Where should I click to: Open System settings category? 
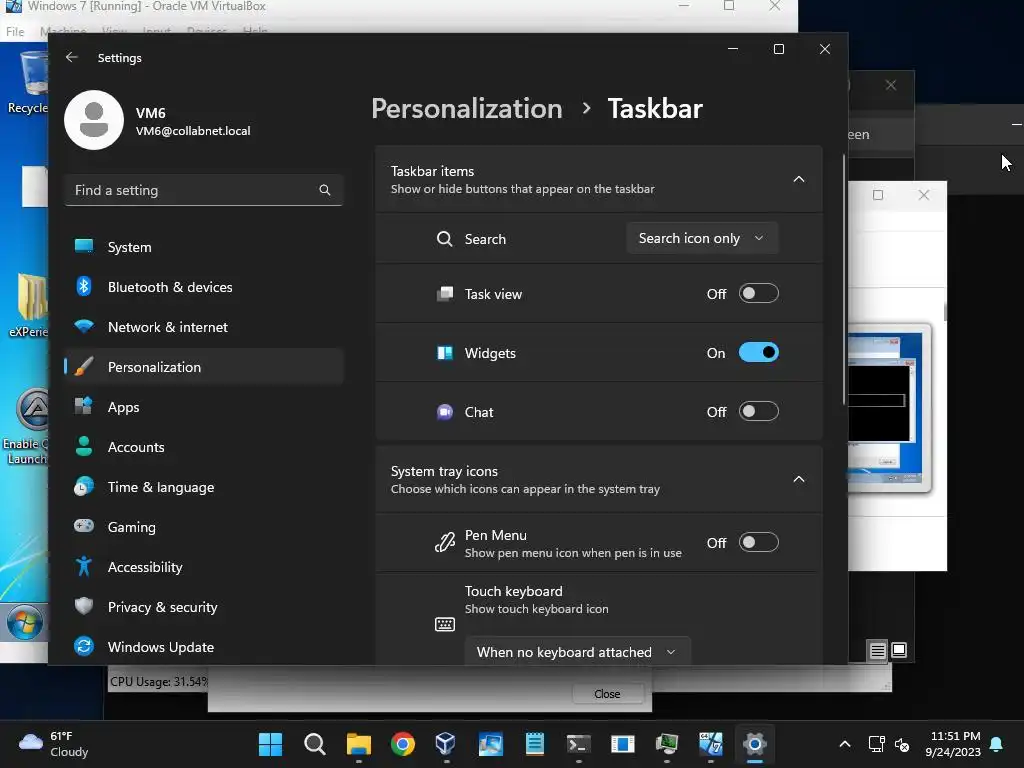tap(204, 247)
